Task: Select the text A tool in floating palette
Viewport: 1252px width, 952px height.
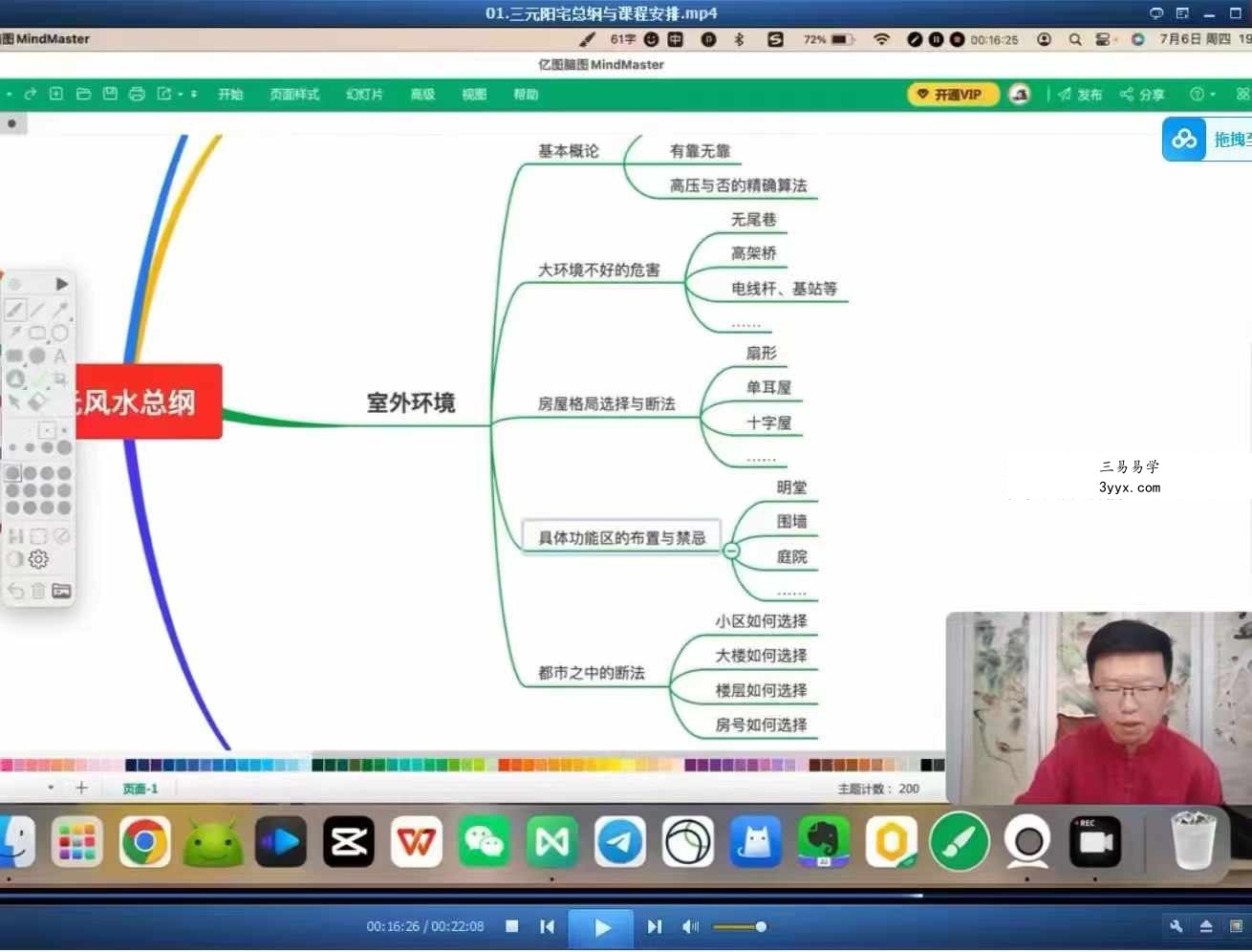Action: coord(60,356)
